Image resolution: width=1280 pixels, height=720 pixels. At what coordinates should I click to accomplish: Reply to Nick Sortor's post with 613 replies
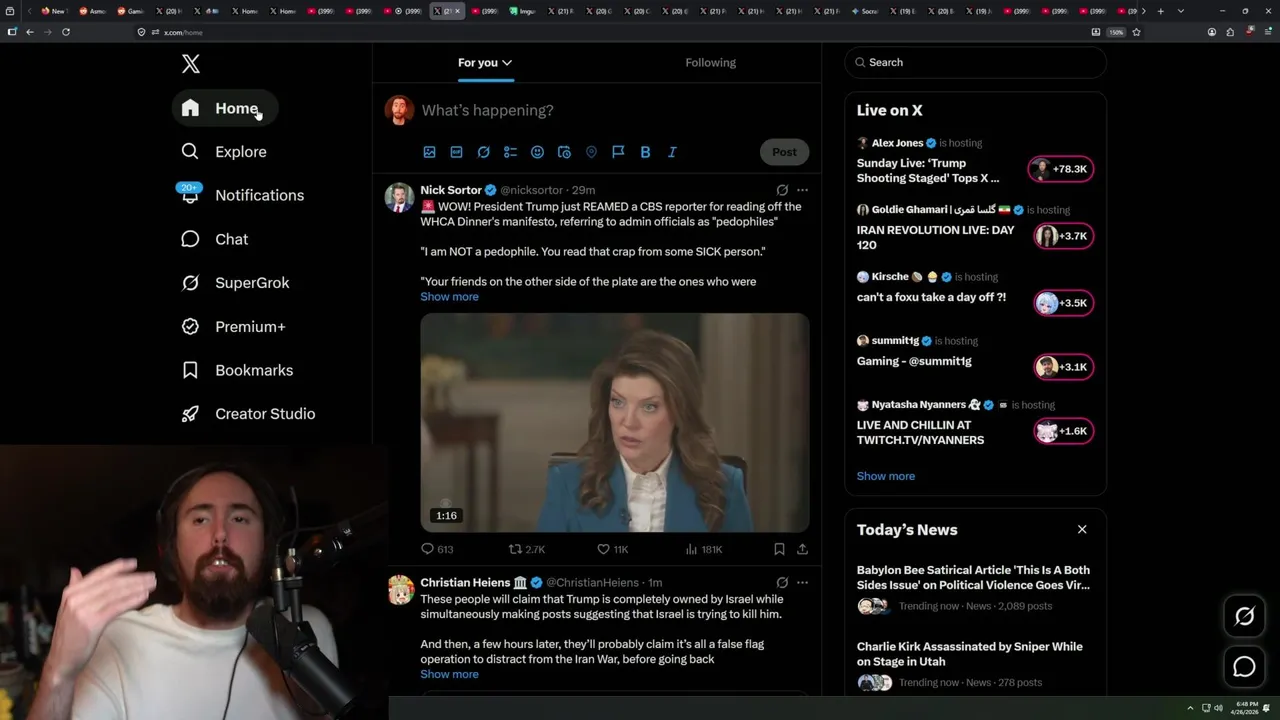[437, 549]
